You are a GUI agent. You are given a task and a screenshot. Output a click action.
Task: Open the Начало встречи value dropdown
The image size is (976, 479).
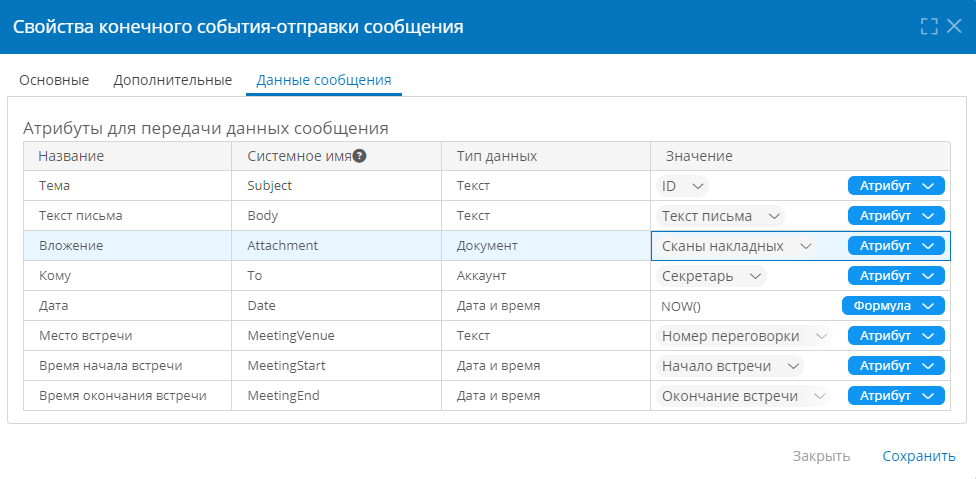point(730,366)
